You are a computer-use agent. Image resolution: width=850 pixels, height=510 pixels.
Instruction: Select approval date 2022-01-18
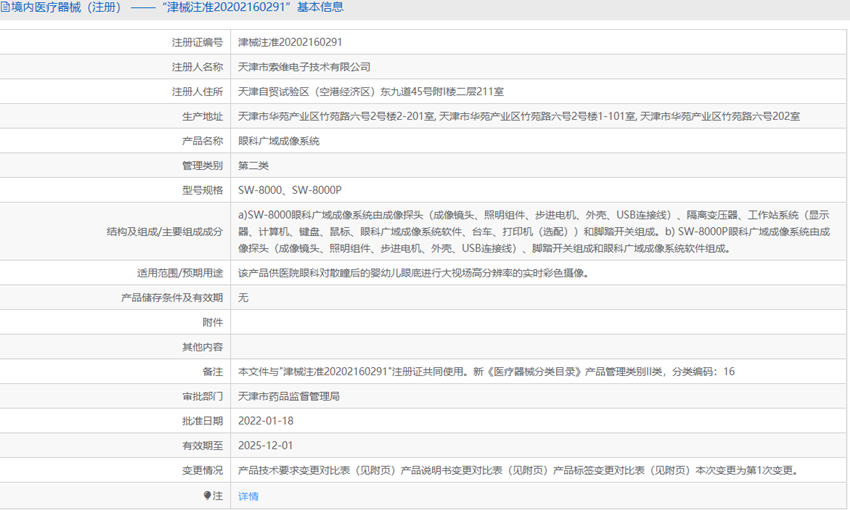[266, 421]
